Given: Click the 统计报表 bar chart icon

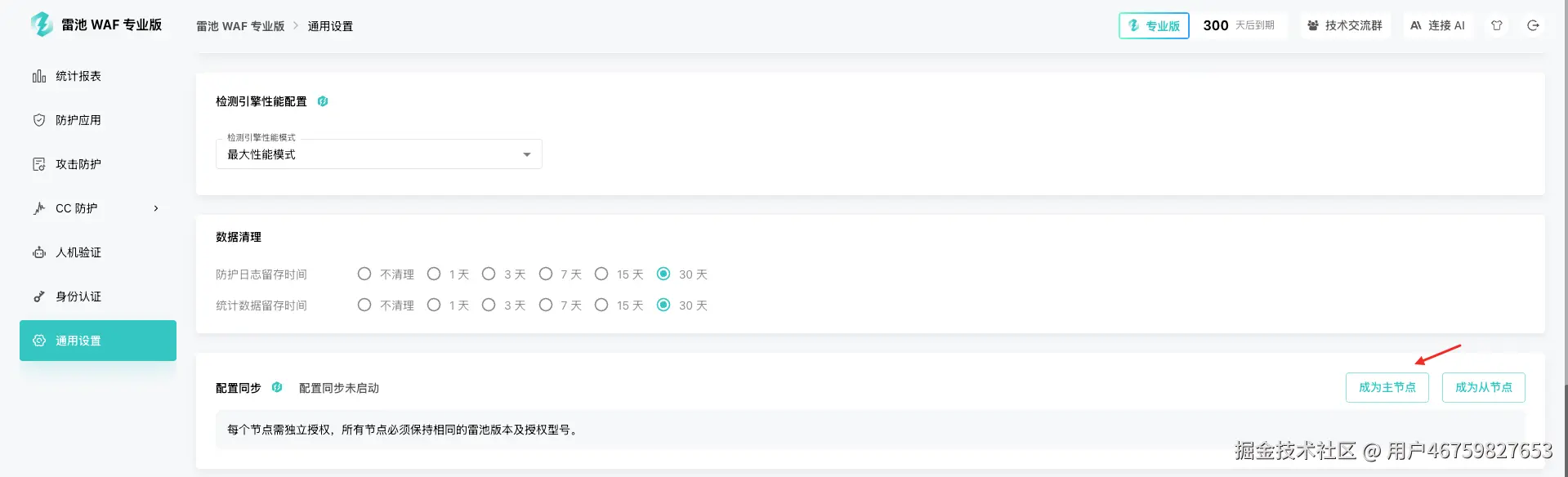Looking at the screenshot, I should pos(39,76).
